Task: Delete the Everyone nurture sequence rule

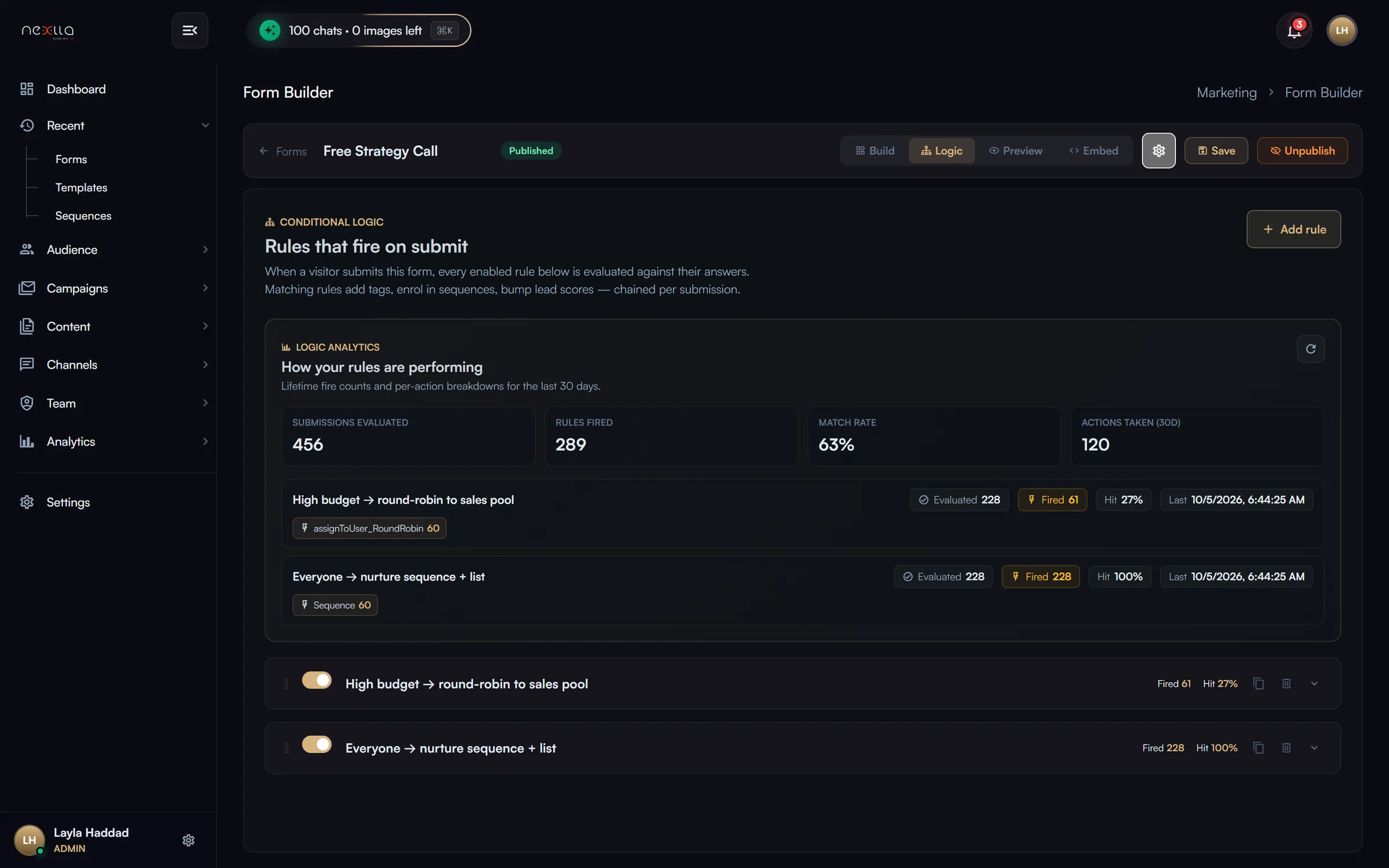Action: pyautogui.click(x=1286, y=748)
